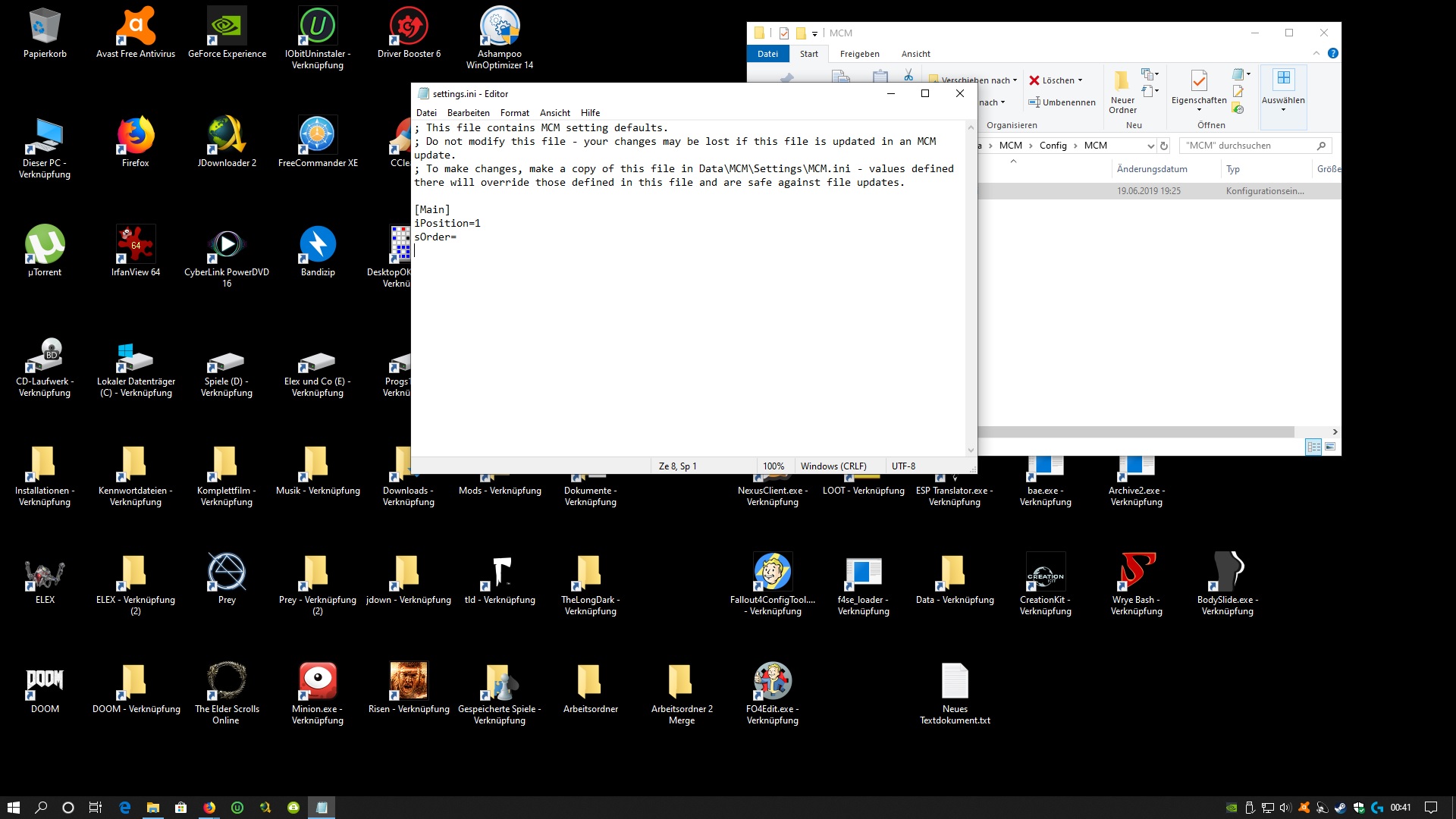The width and height of the screenshot is (1456, 819).
Task: Switch to Freigeben ribbon tab
Action: [x=859, y=54]
